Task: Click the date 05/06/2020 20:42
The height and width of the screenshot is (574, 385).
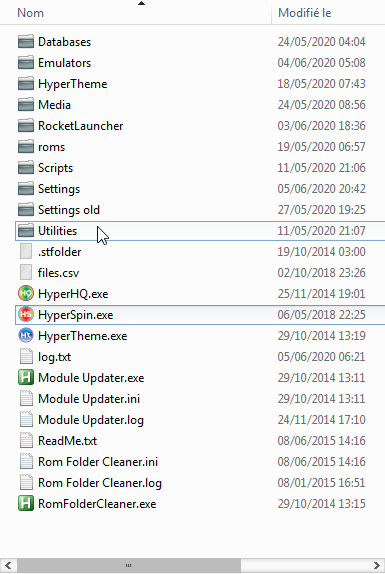Action: (321, 189)
